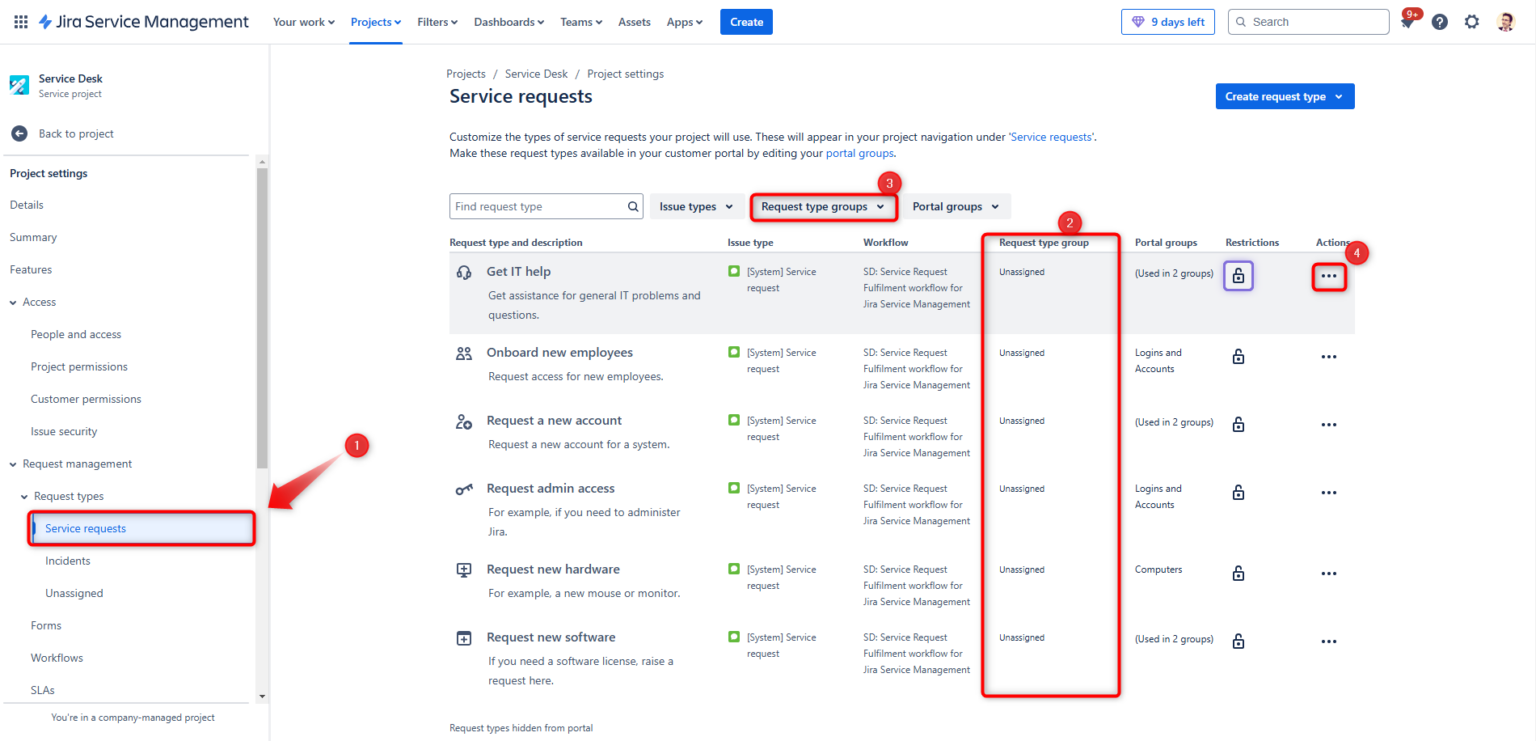The width and height of the screenshot is (1536, 741).
Task: Click the restriction lock on Get IT help
Action: click(1238, 275)
